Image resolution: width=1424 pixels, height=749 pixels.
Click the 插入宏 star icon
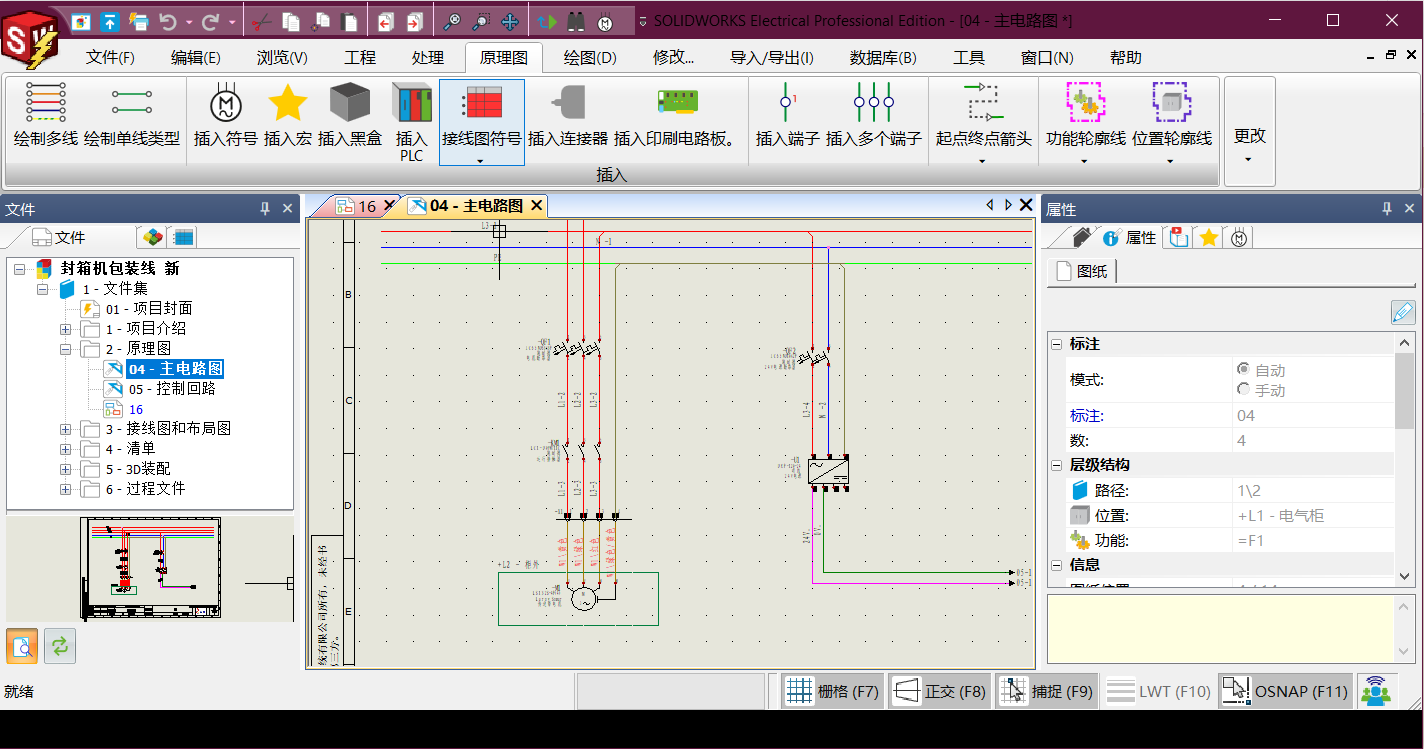(288, 103)
